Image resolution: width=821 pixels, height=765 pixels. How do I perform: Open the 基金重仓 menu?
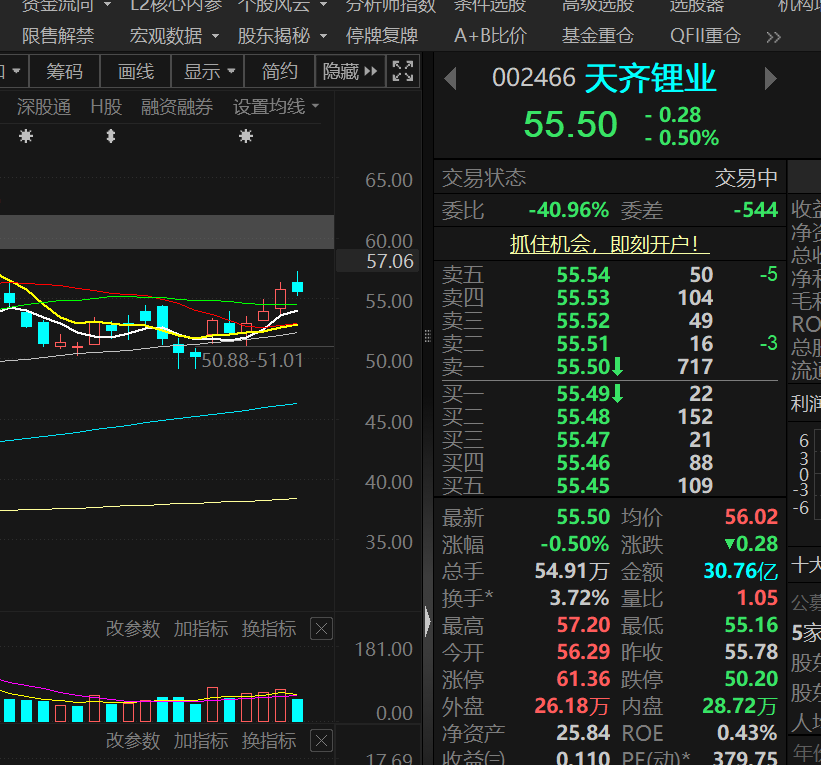click(597, 36)
